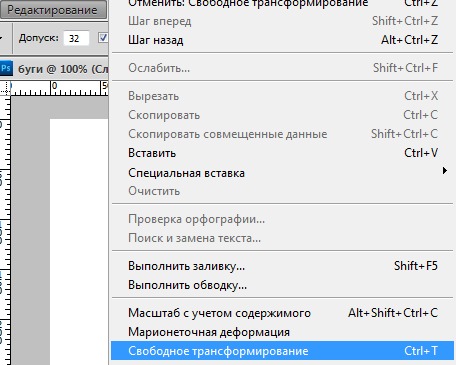Choose Ослабить... menu entry
Screen dimensions: 456x365
coord(283,68)
